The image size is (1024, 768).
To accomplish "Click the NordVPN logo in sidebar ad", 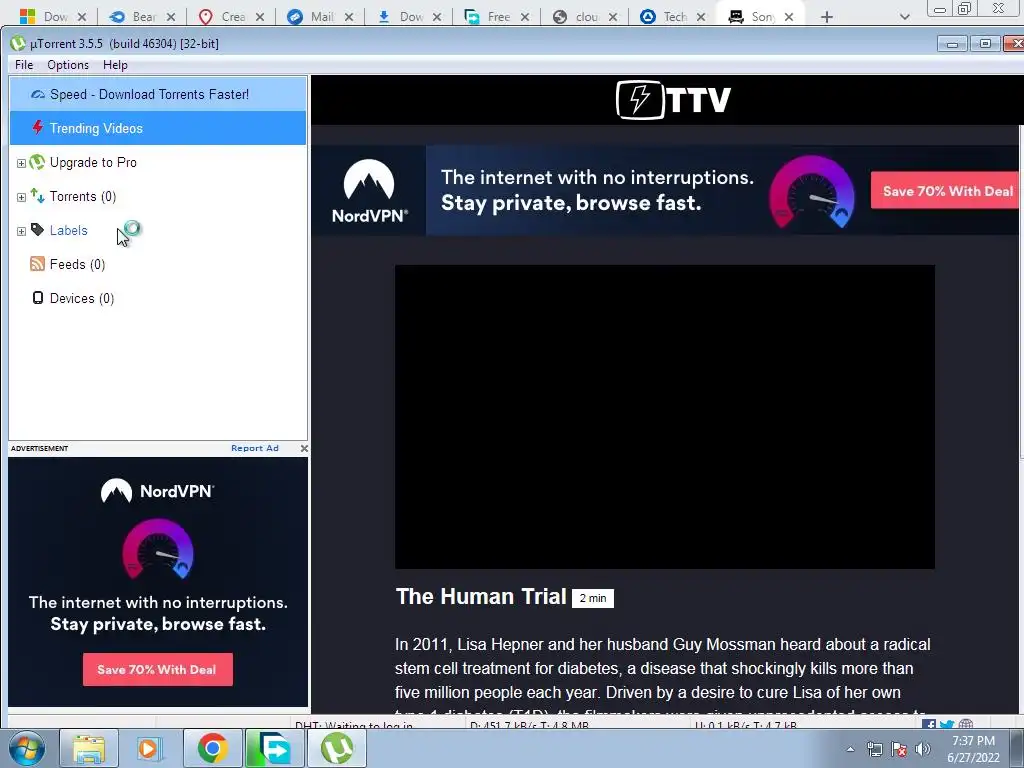I will coord(157,491).
